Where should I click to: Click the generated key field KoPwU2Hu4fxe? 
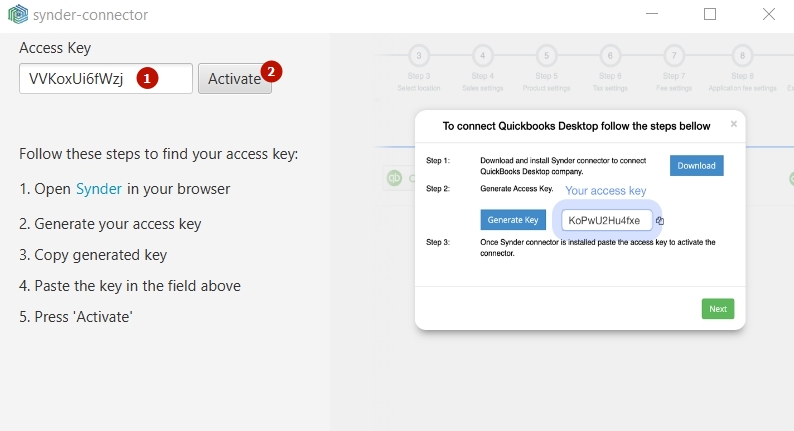(x=607, y=220)
